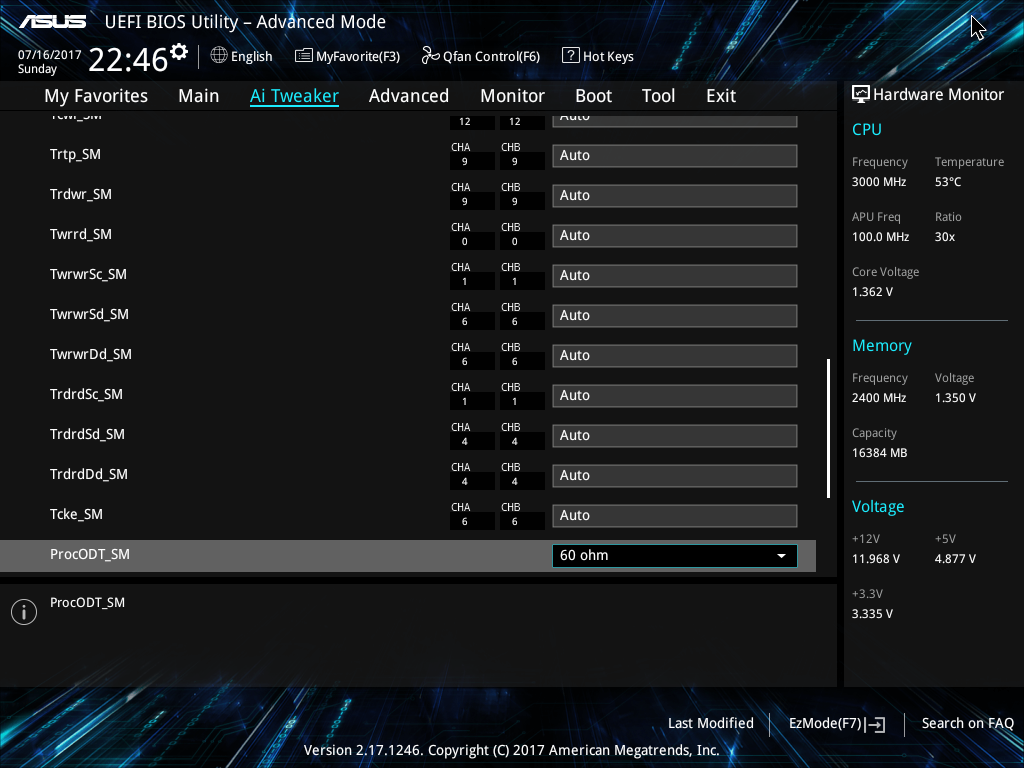This screenshot has width=1024, height=768.
Task: Click the ProcODT_SM dropdown arrow
Action: pyautogui.click(x=781, y=556)
